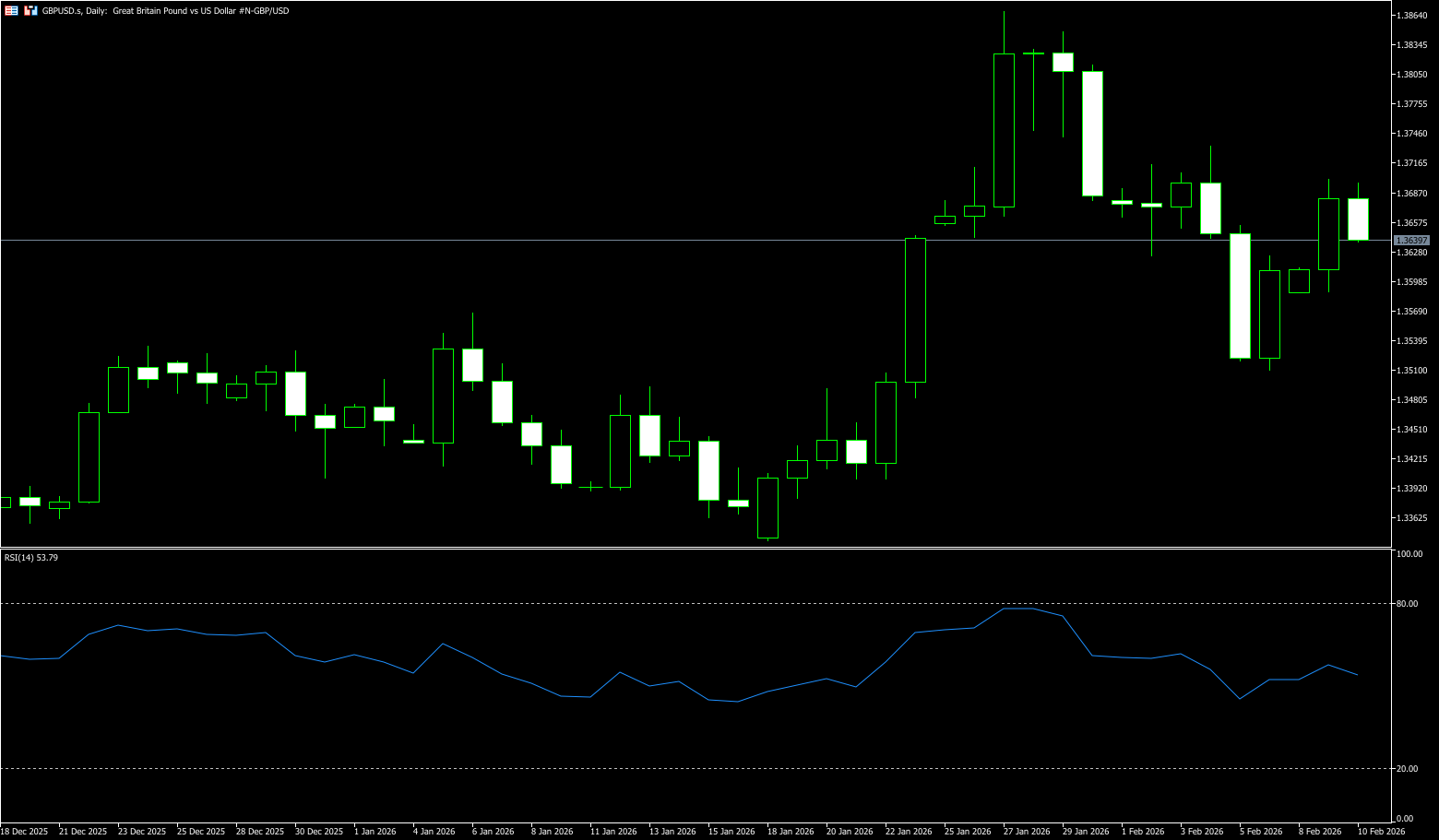
Task: Click the 18 Jan 2026 date label
Action: 791,832
